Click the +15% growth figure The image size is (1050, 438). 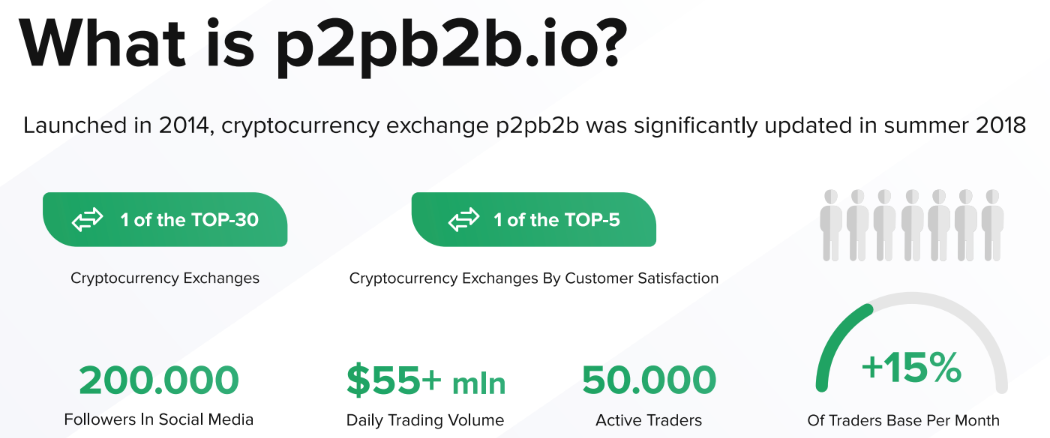(x=911, y=368)
